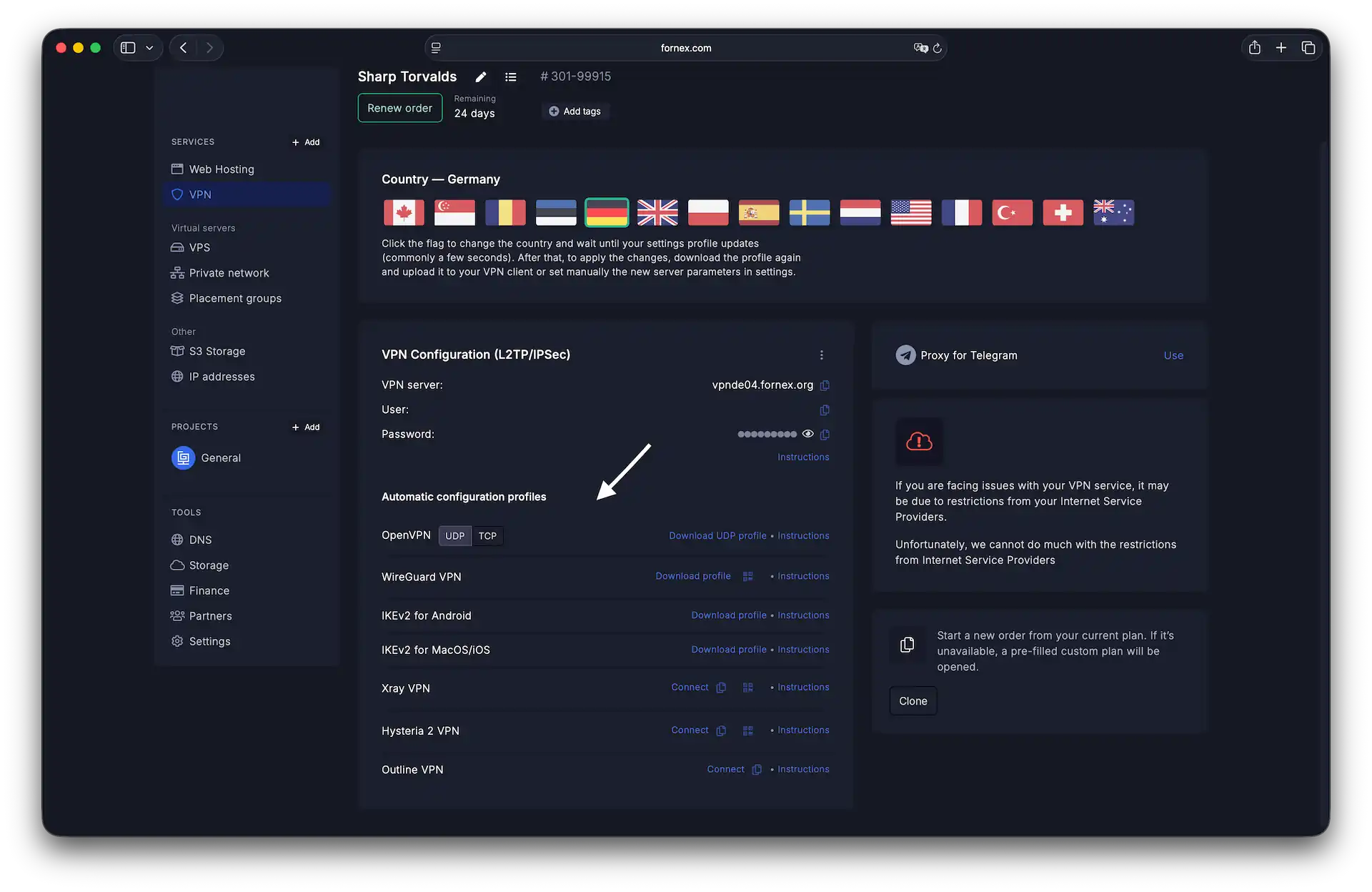
Task: Switch country to United Kingdom flag
Action: 657,212
